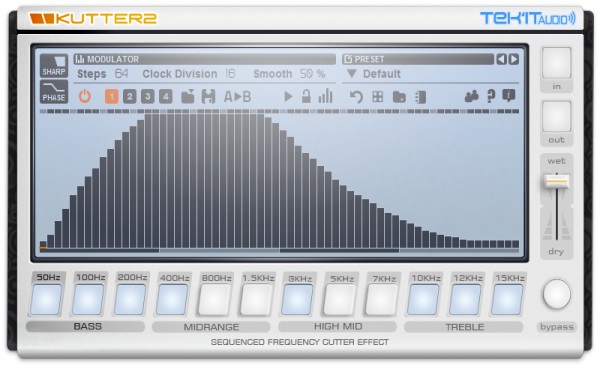The image size is (600, 370).
Task: Click the Clock Division parameter label
Action: [x=180, y=73]
